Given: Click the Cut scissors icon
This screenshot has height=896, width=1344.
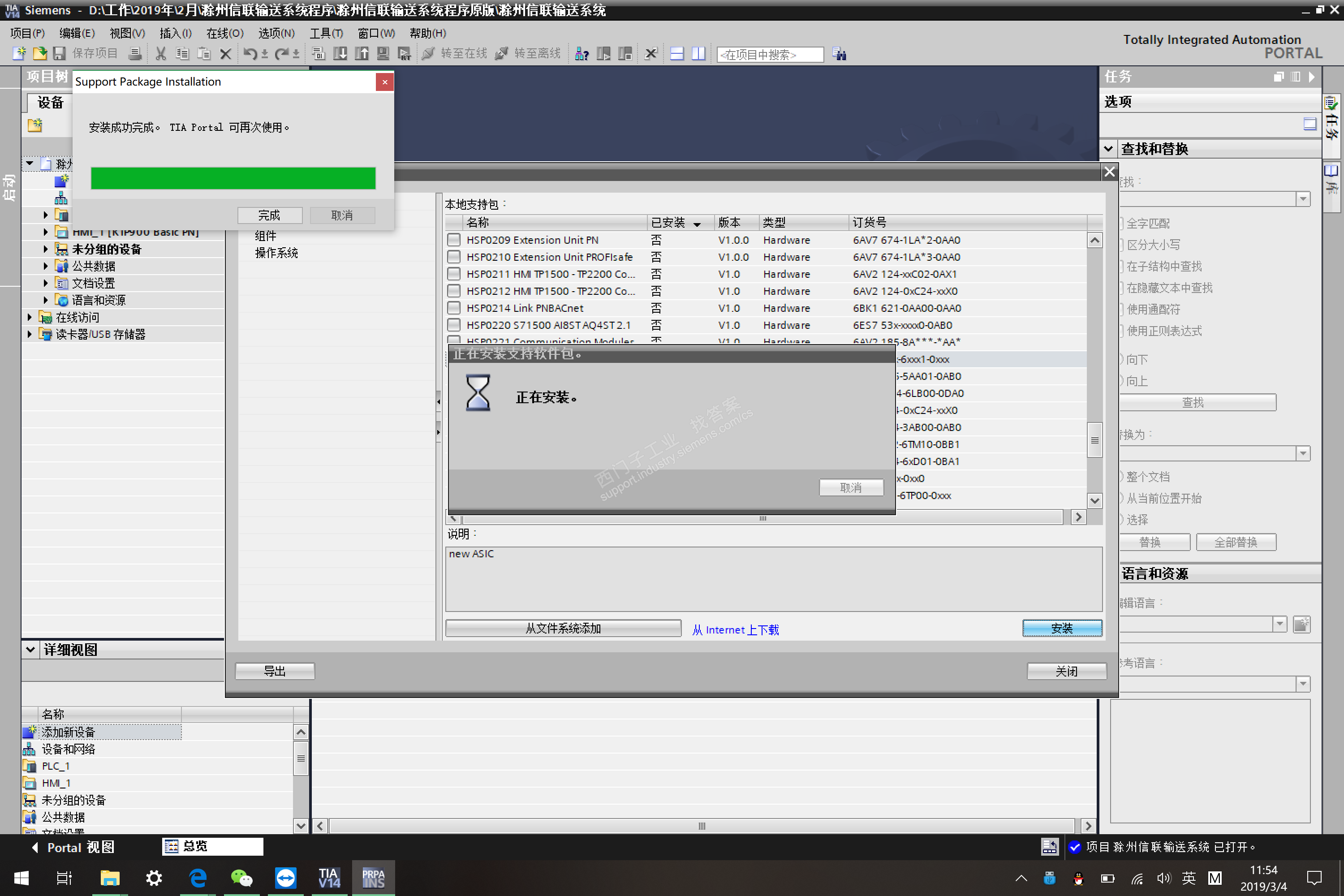Looking at the screenshot, I should pyautogui.click(x=160, y=54).
